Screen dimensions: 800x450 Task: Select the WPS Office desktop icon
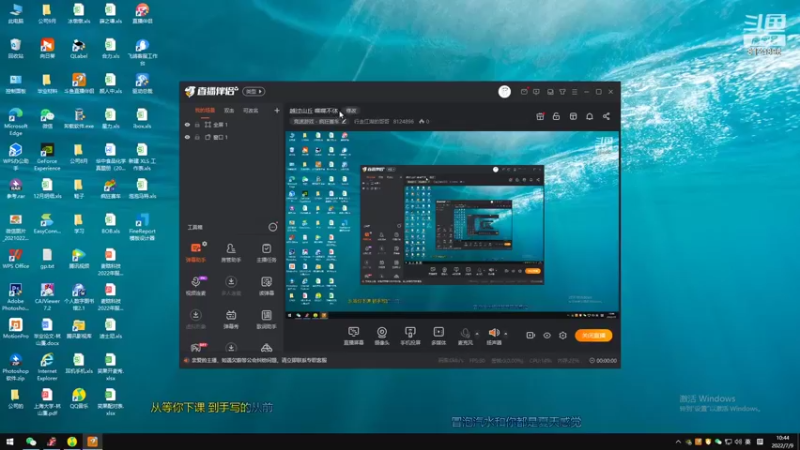click(15, 259)
